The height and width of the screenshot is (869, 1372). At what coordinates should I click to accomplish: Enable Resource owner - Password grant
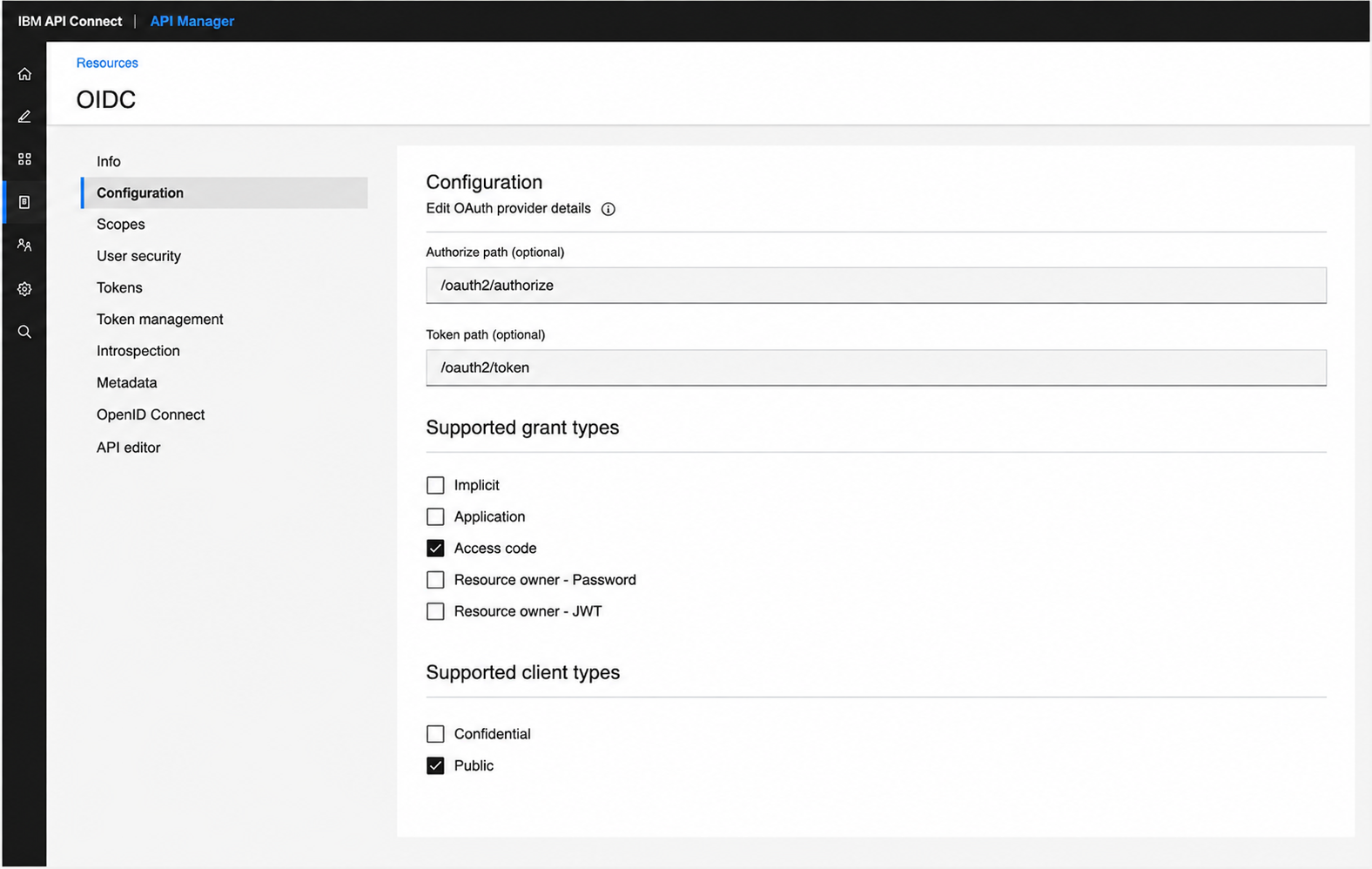[435, 580]
